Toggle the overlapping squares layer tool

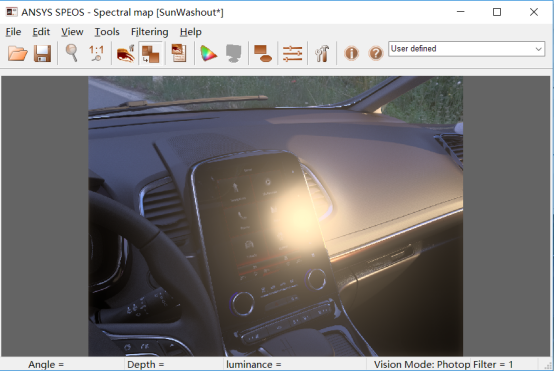coord(151,53)
